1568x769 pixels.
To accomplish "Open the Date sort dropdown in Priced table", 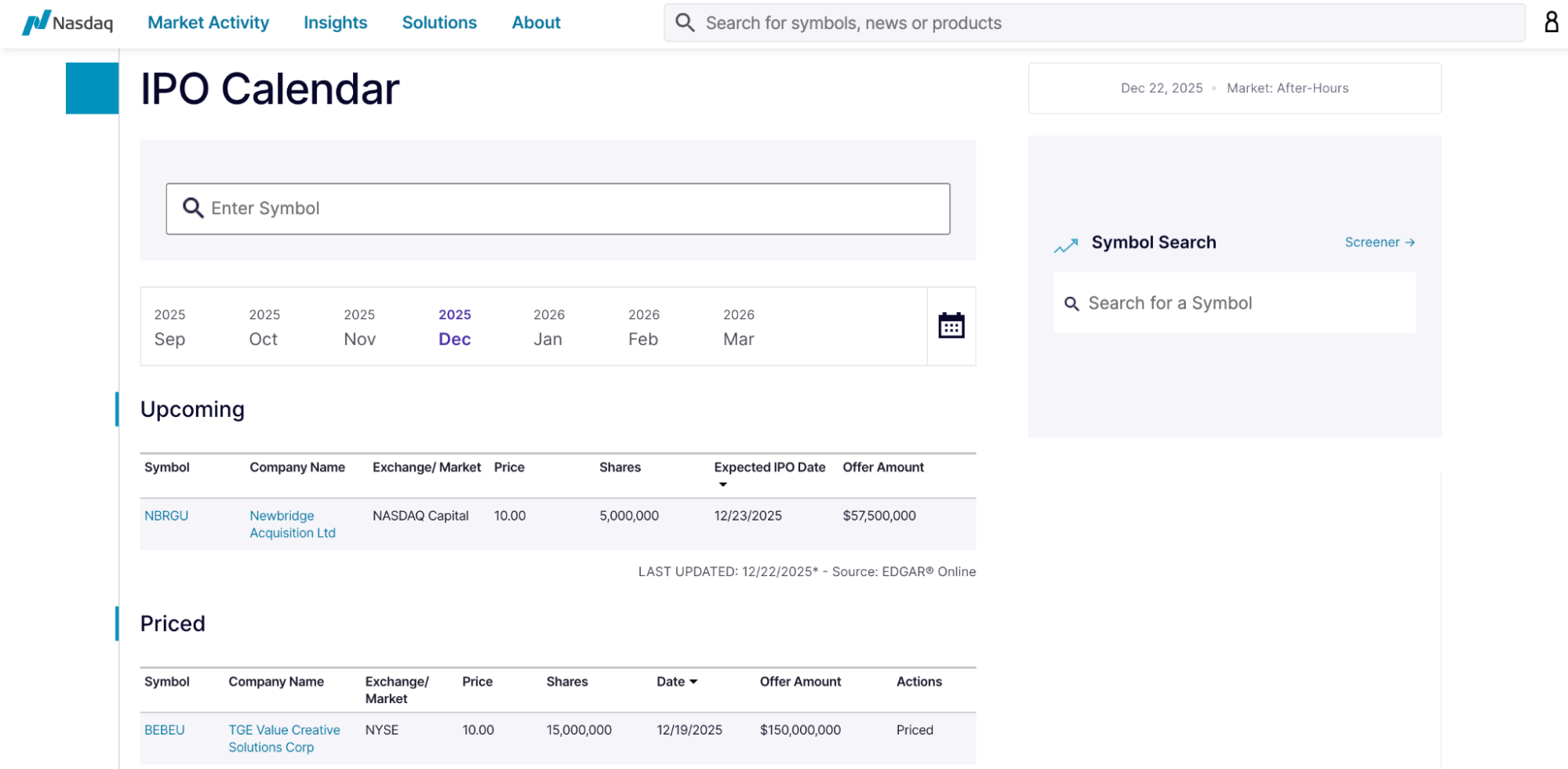I will 693,681.
